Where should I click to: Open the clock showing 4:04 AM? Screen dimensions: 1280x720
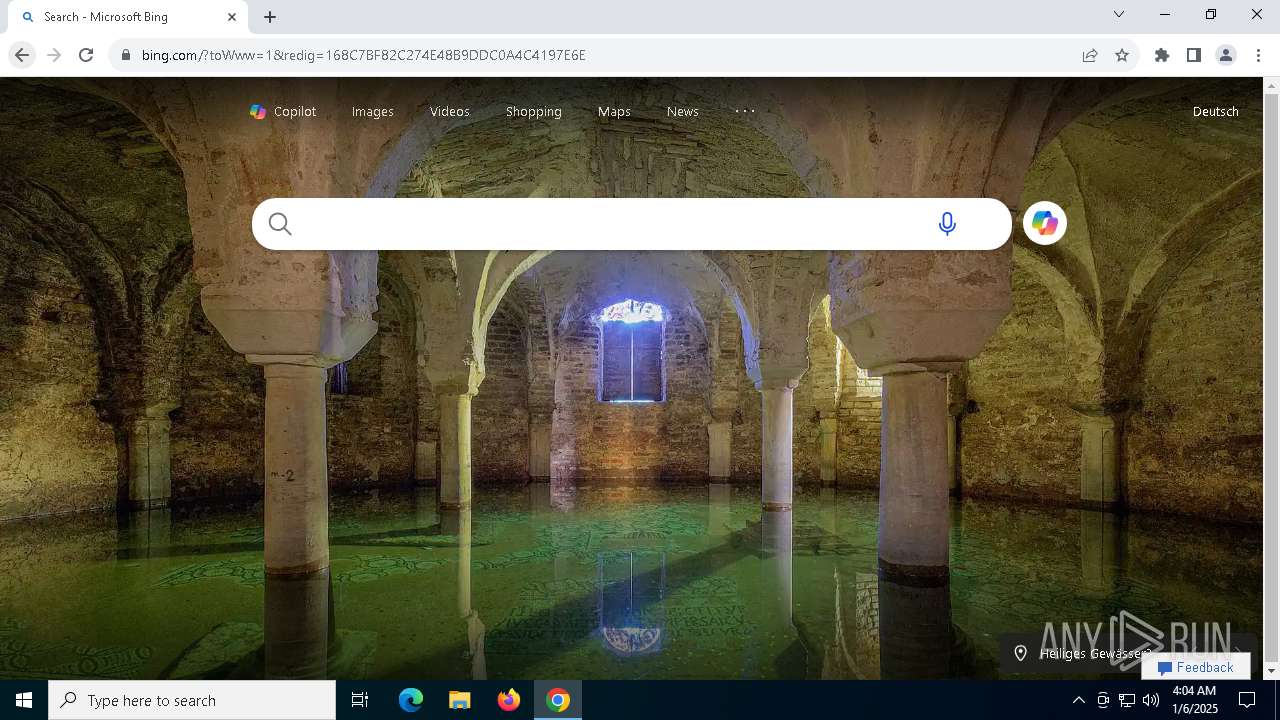pyautogui.click(x=1194, y=700)
